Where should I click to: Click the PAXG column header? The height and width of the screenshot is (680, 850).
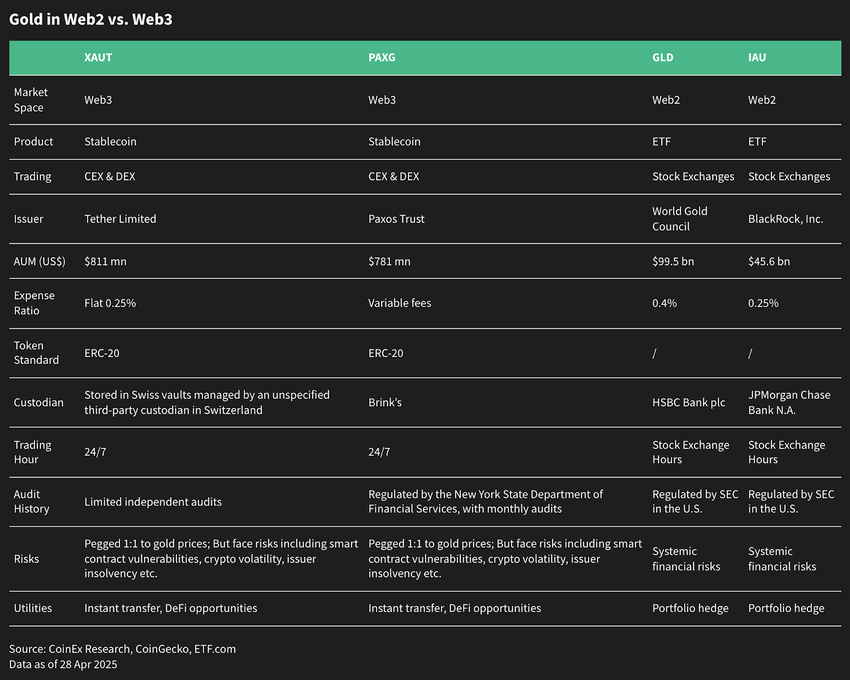(382, 58)
